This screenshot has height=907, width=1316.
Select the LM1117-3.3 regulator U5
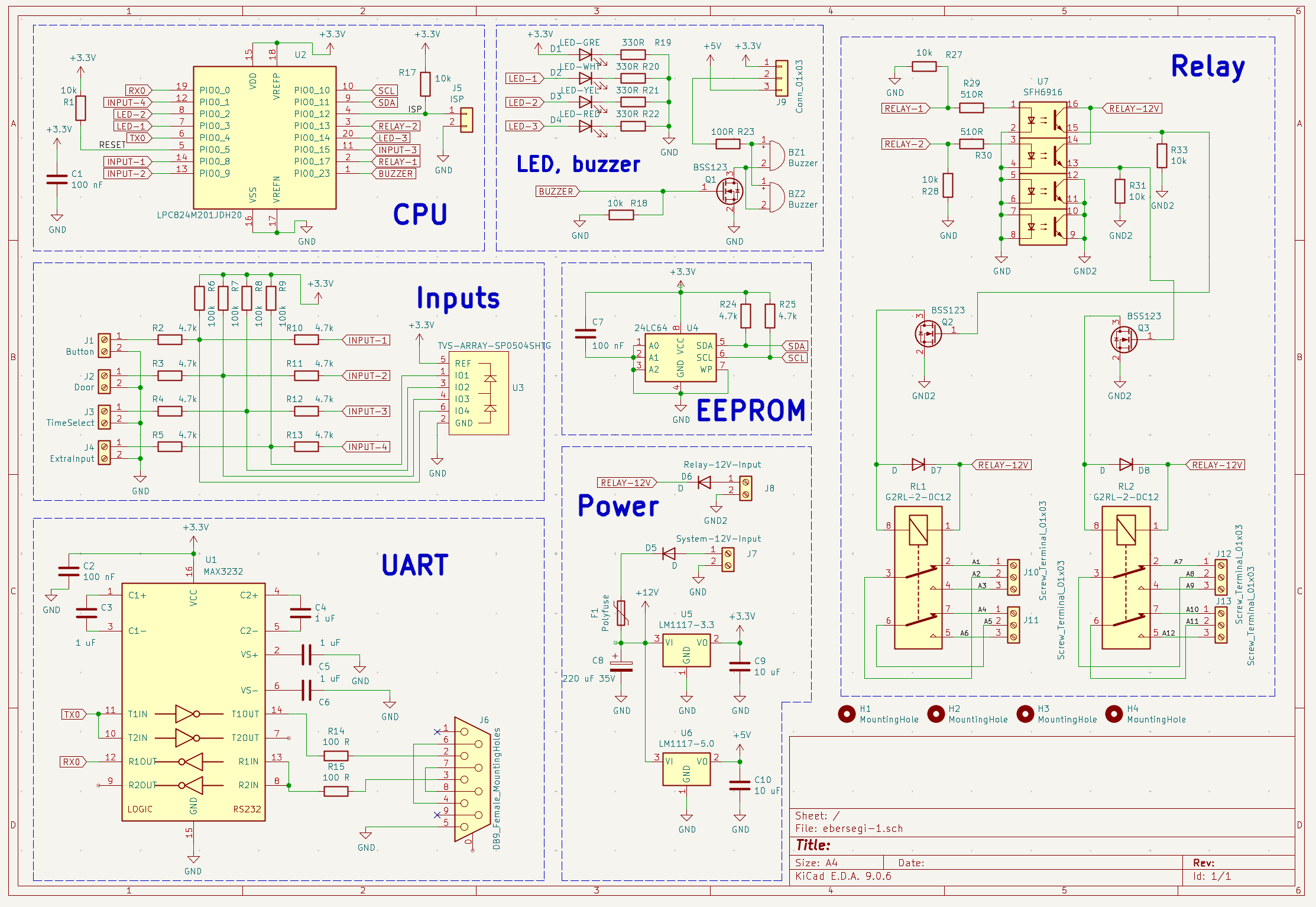[686, 649]
